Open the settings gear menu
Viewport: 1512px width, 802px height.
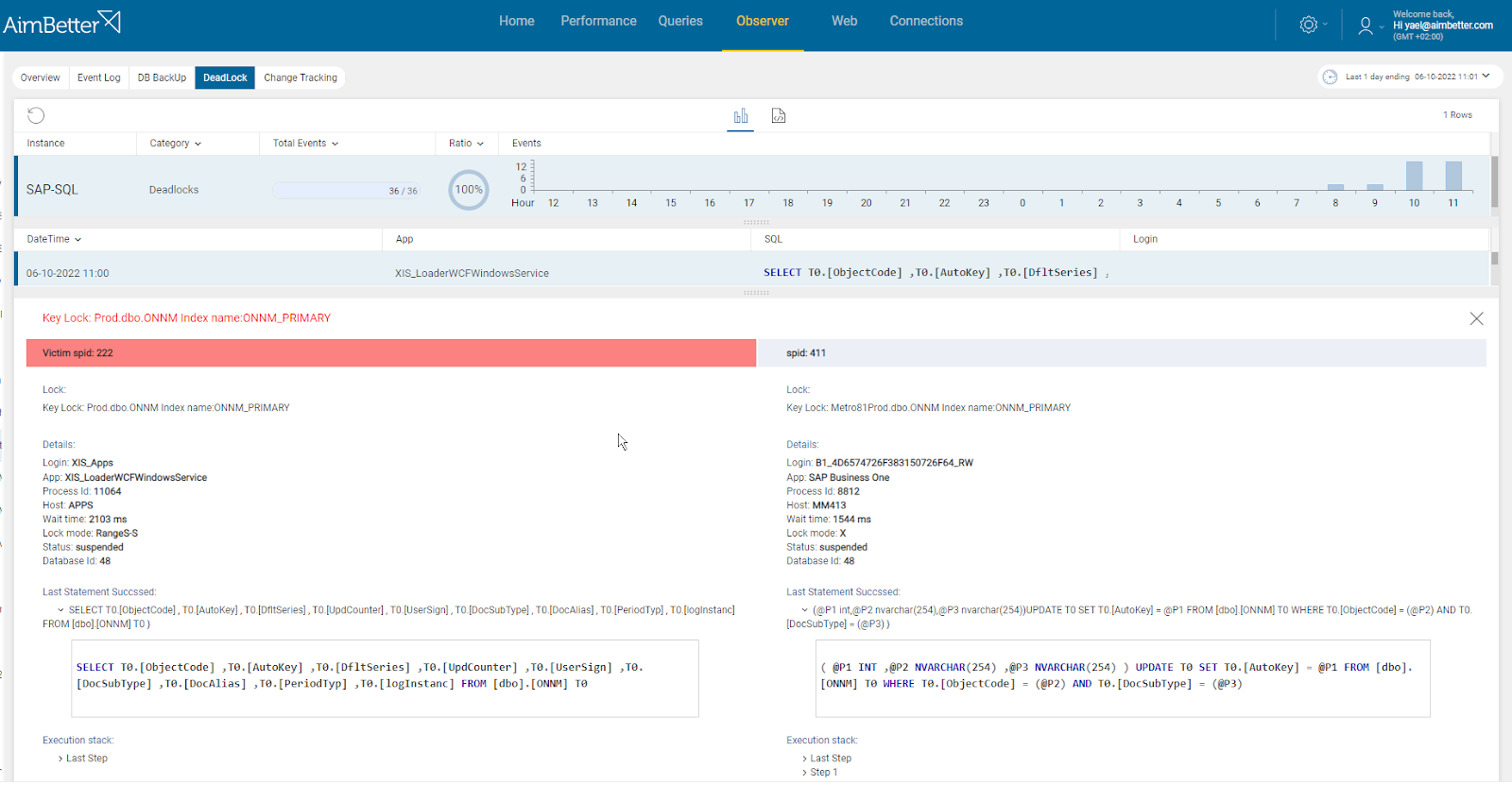[1309, 25]
